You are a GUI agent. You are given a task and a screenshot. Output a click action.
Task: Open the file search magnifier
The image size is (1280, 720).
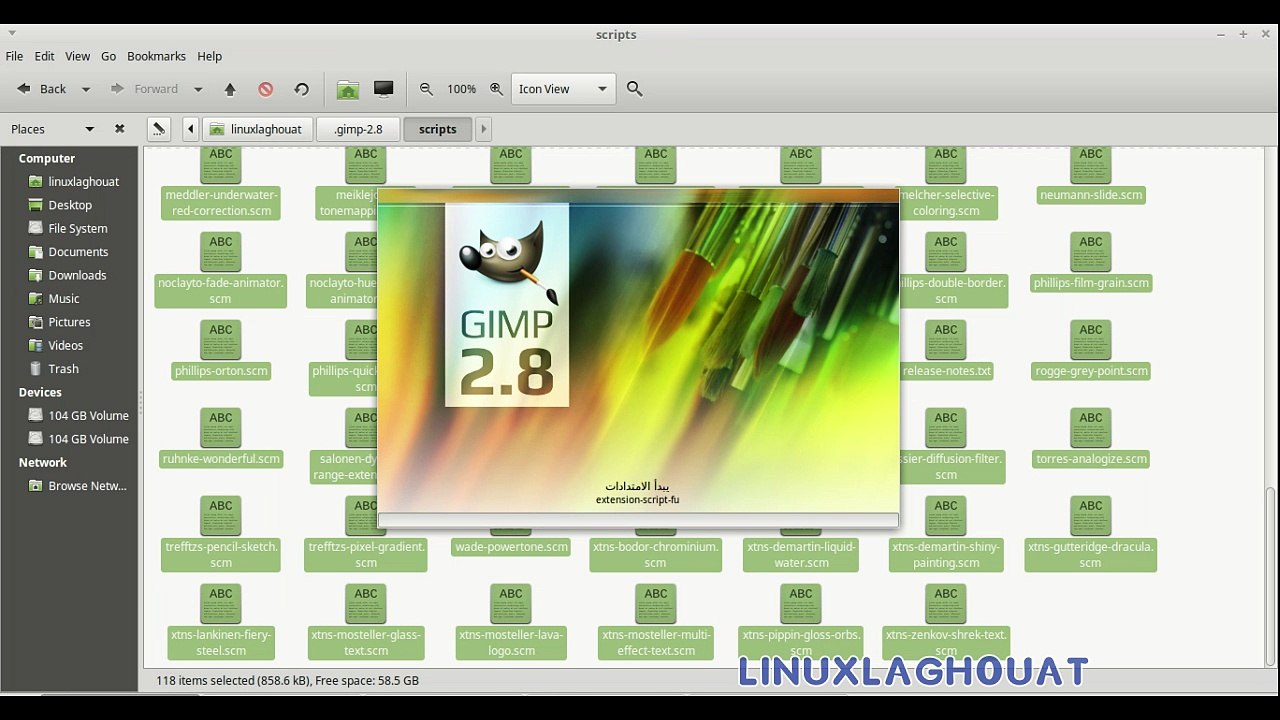[x=634, y=89]
